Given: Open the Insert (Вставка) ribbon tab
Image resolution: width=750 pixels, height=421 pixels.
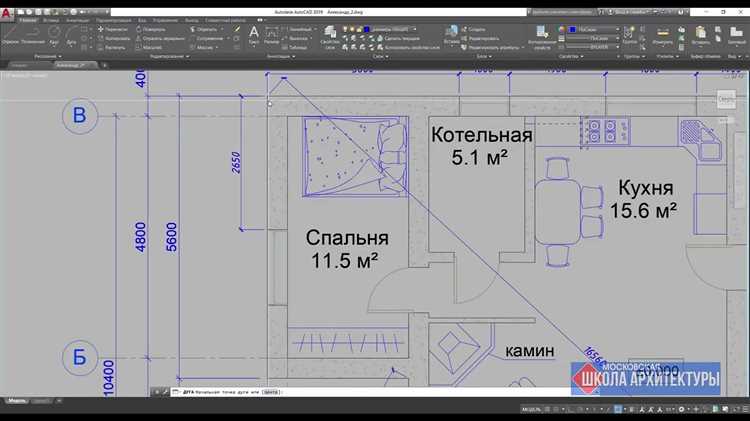Looking at the screenshot, I should [x=51, y=21].
